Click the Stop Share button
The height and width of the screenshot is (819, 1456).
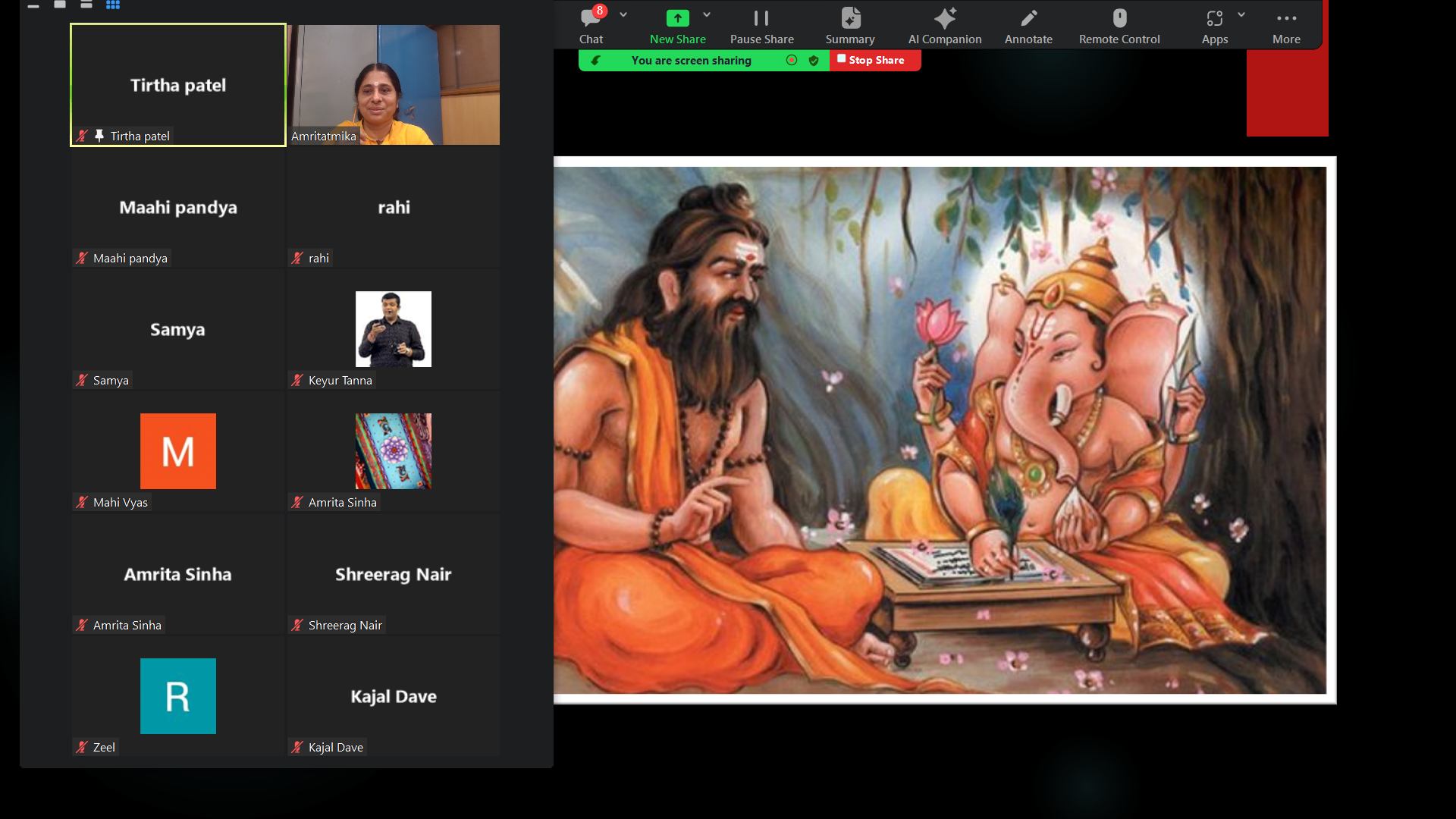point(875,60)
